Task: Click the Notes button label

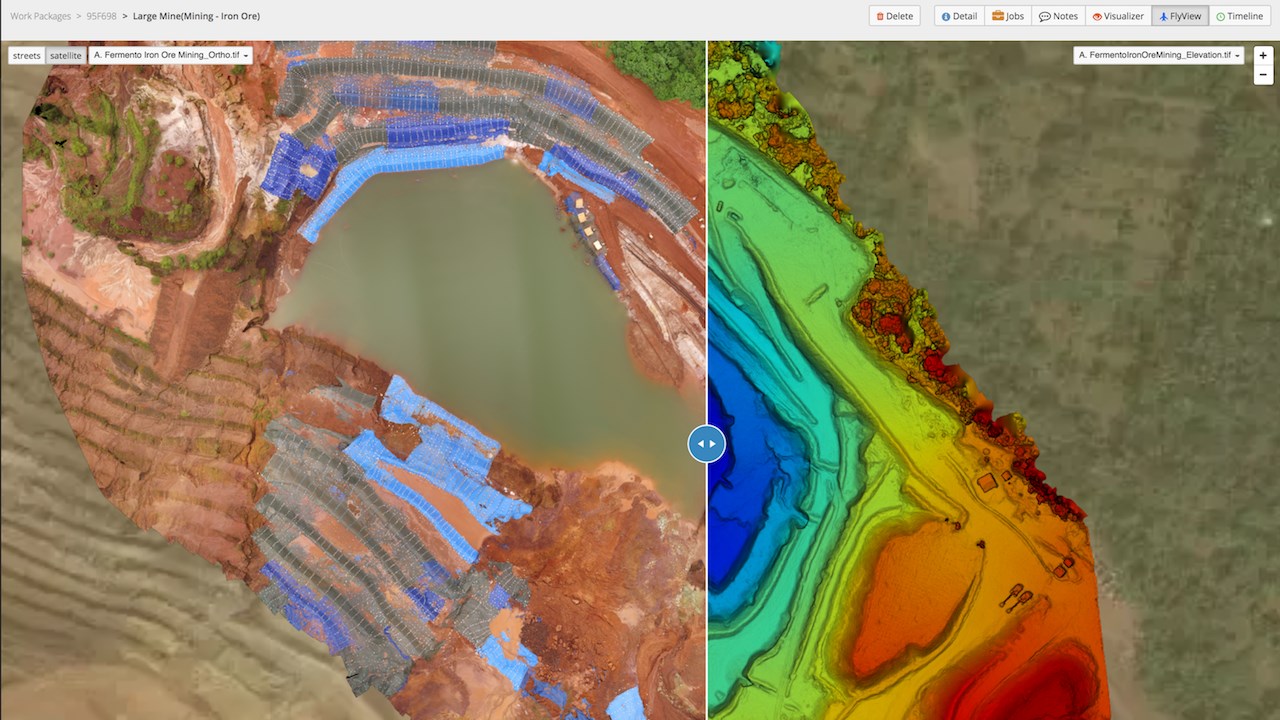Action: pos(1065,16)
